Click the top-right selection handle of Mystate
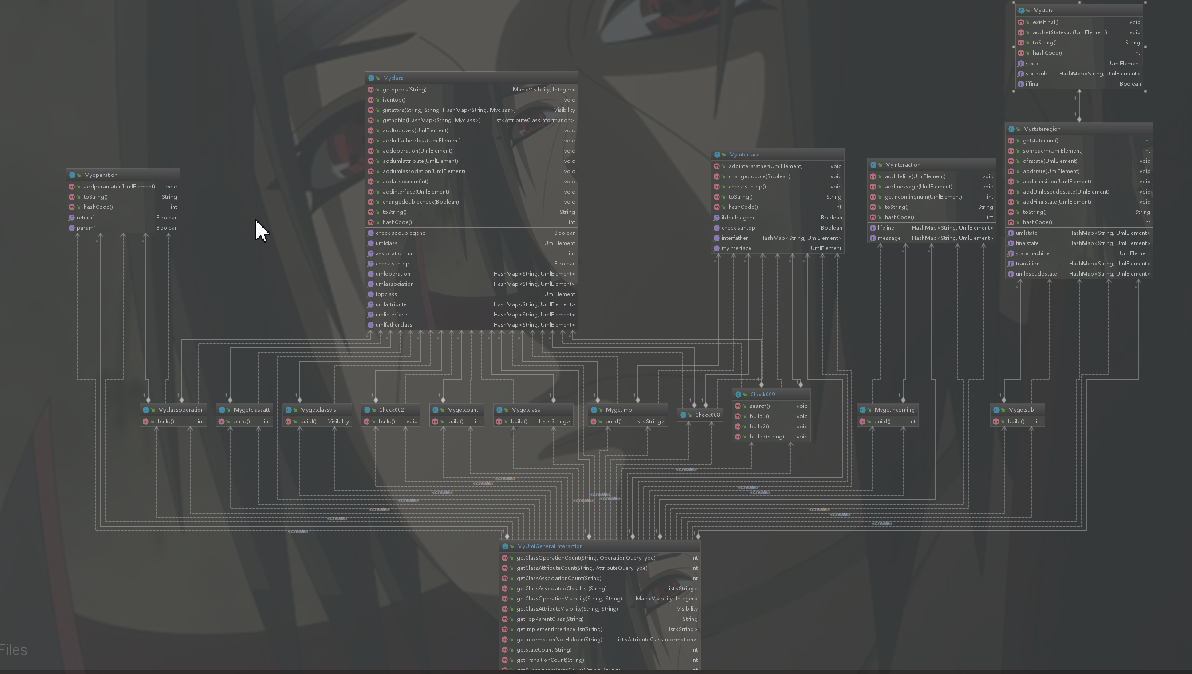The height and width of the screenshot is (674, 1192). 1145,3
